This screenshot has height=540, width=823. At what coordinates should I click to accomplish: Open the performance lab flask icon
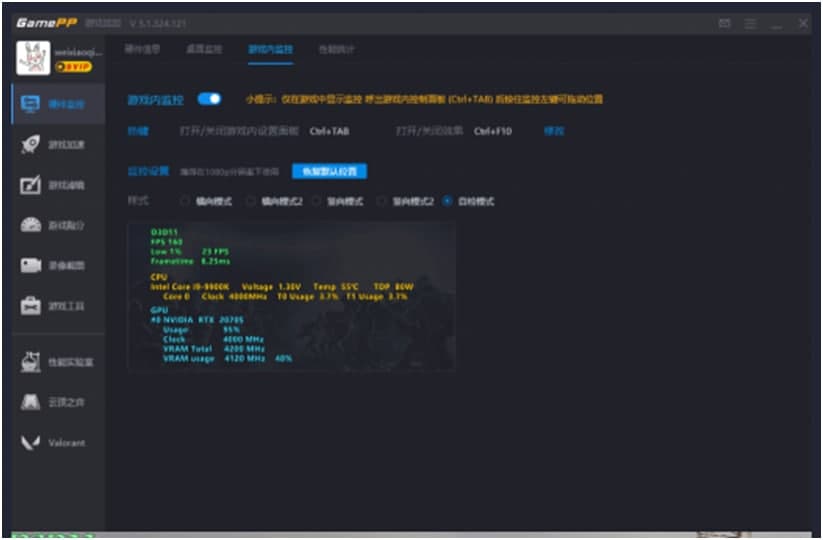click(30, 362)
